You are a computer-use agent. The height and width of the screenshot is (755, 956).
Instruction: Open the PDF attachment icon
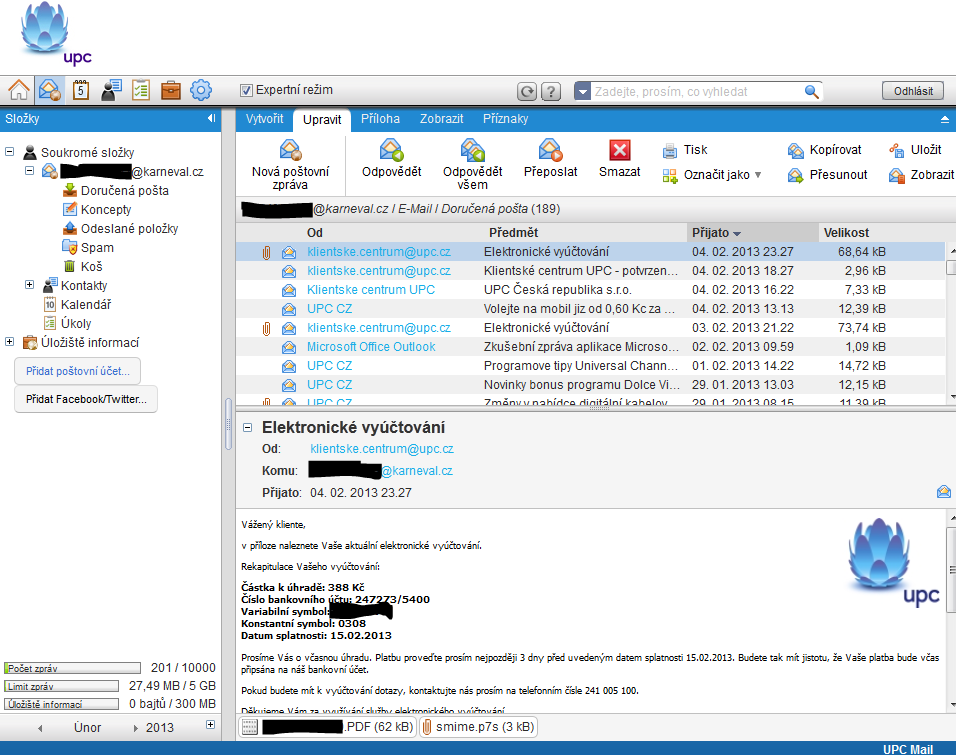click(250, 727)
